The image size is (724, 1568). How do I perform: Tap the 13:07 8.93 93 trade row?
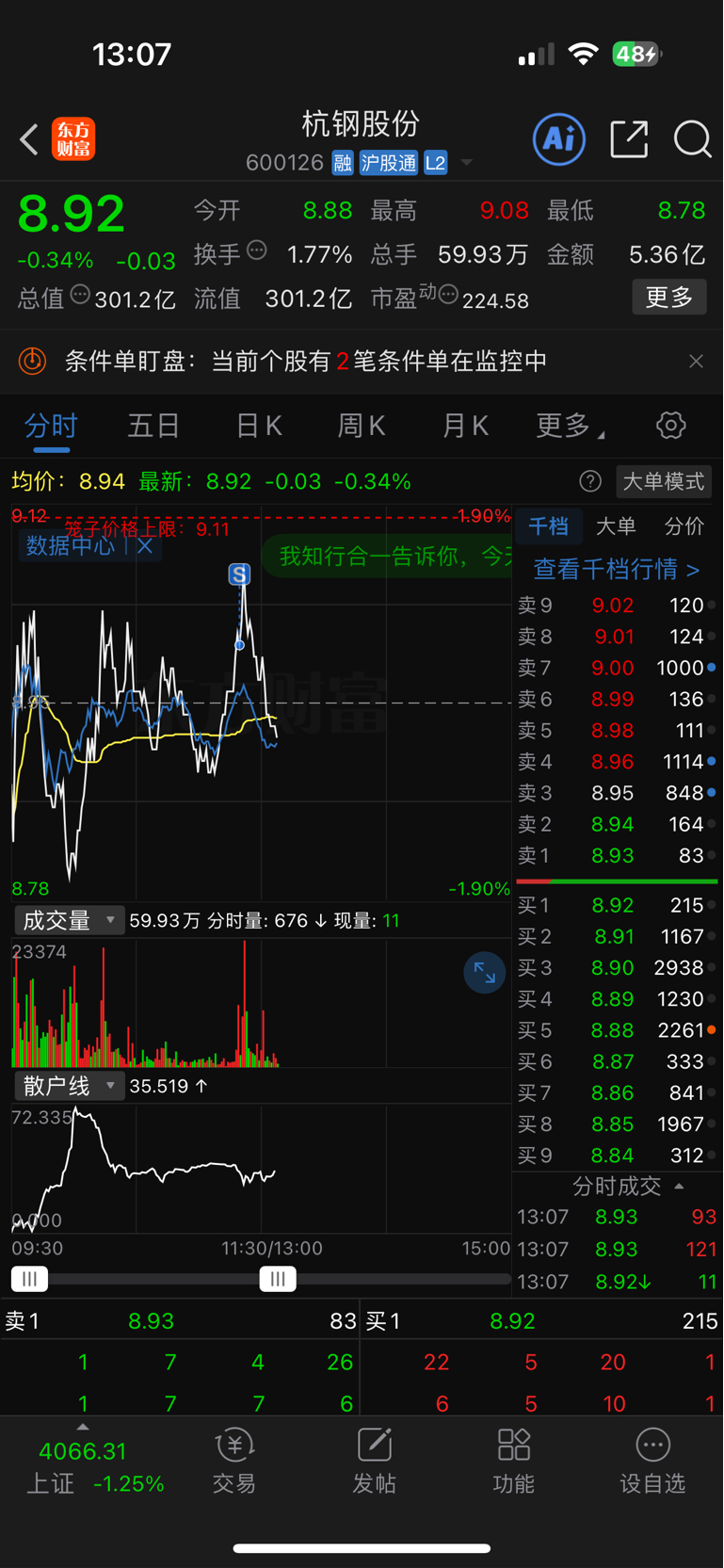(618, 1217)
